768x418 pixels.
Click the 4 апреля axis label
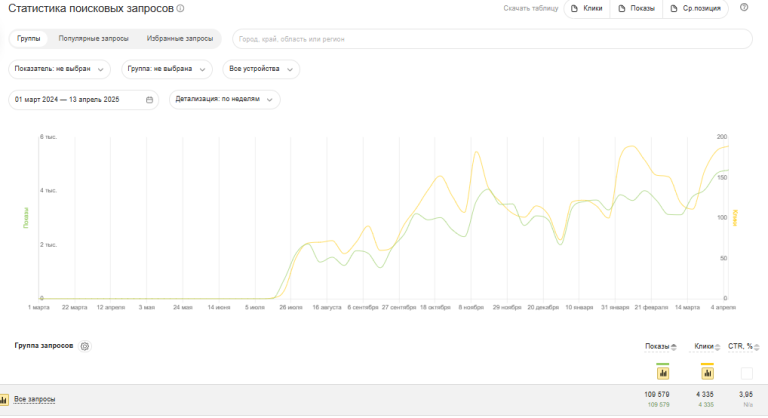click(x=723, y=307)
